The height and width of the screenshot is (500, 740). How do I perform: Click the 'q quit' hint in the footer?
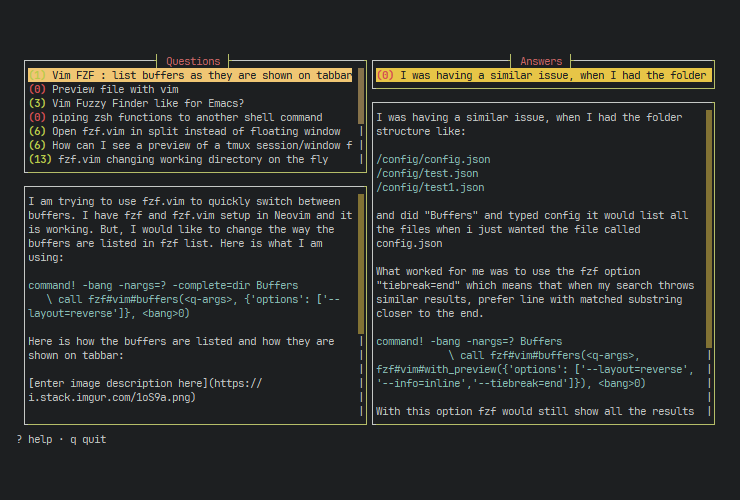click(88, 440)
